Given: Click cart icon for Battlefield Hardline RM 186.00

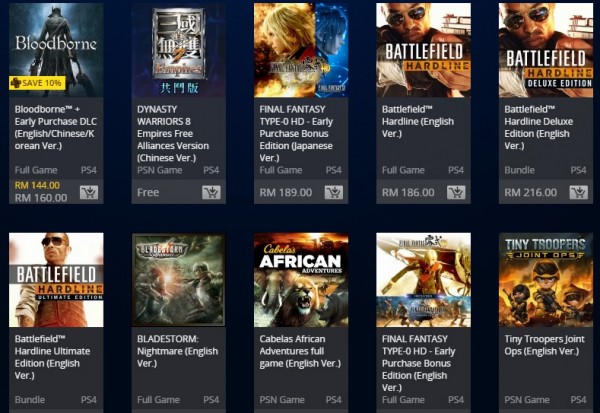Looking at the screenshot, I should (456, 192).
